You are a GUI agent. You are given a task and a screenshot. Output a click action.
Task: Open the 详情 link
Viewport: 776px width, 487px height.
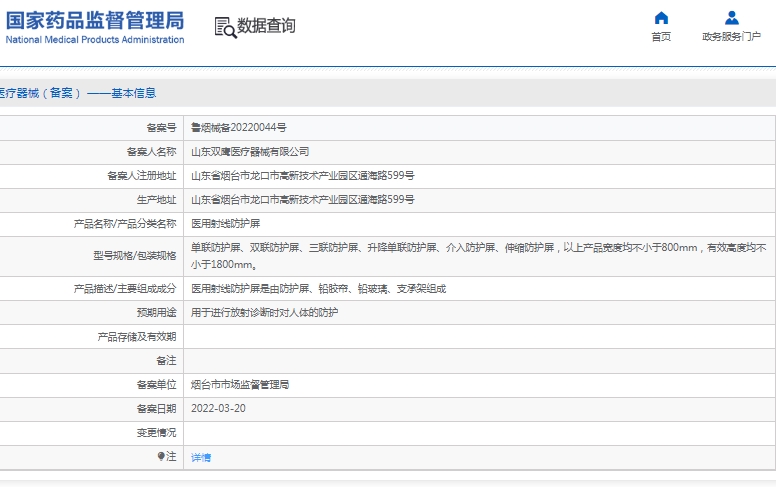click(201, 457)
